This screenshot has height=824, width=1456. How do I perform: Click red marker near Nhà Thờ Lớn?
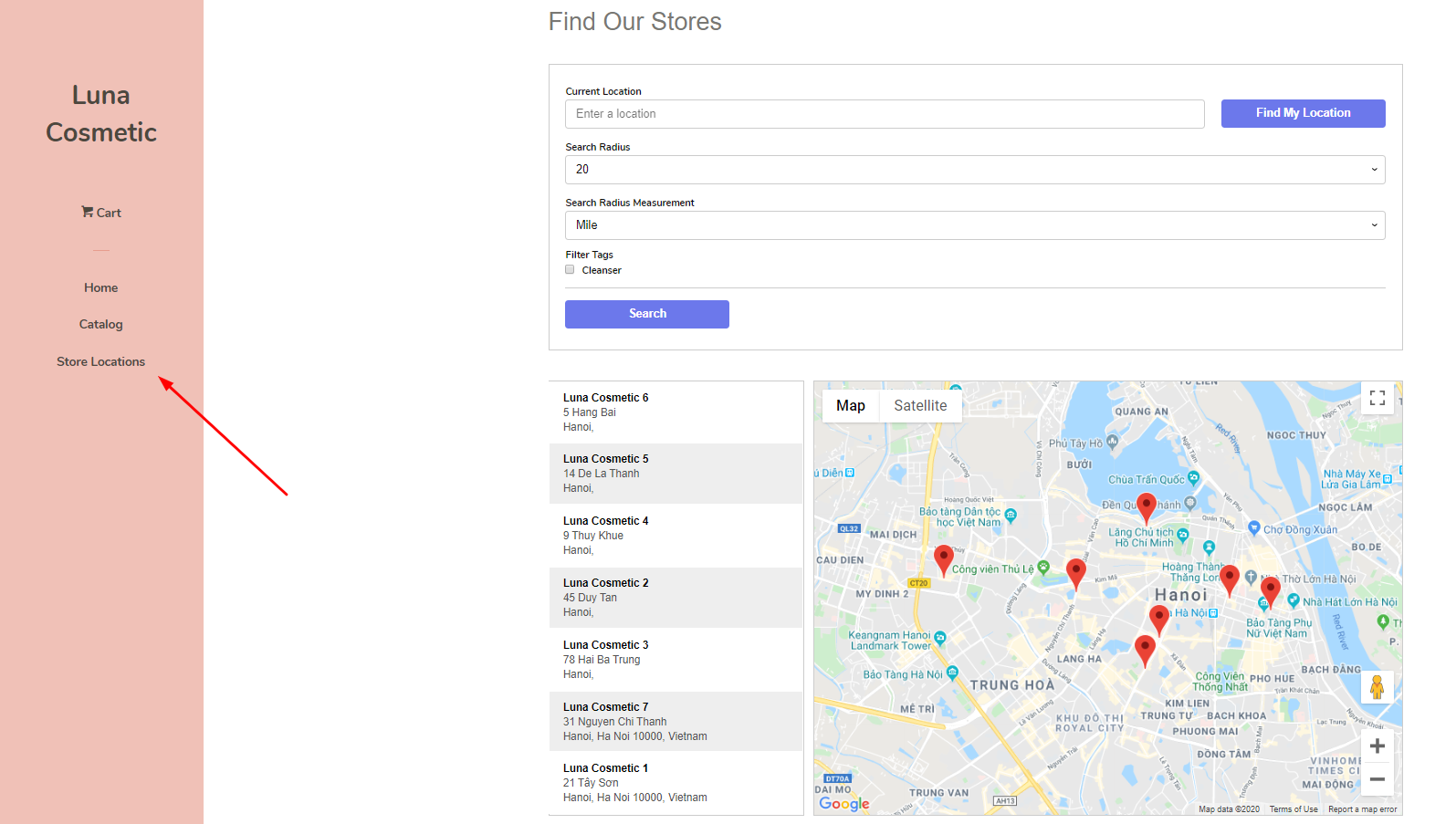coord(1270,590)
